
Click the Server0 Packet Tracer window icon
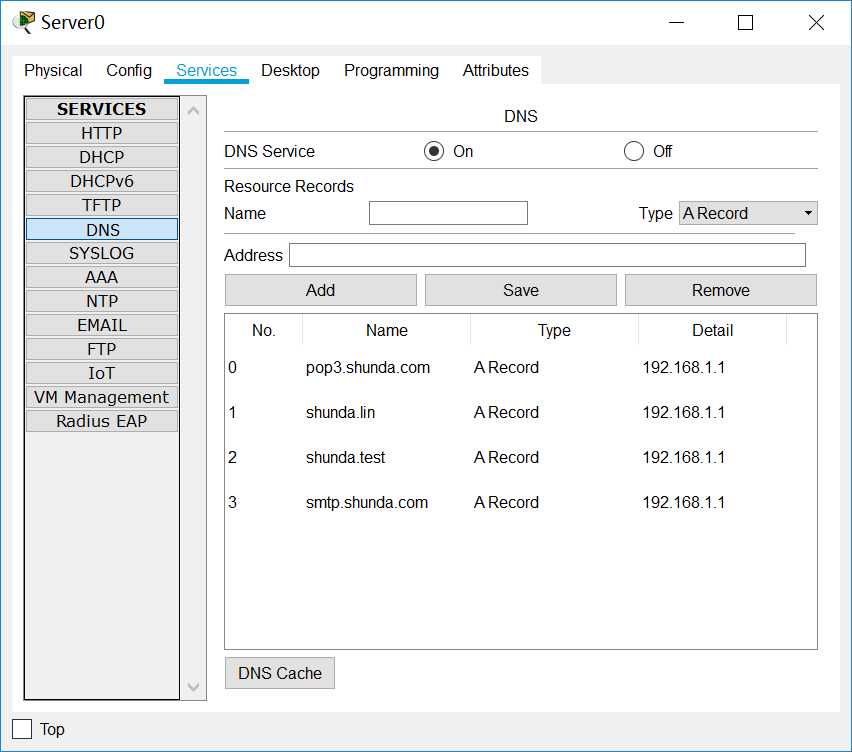coord(23,22)
